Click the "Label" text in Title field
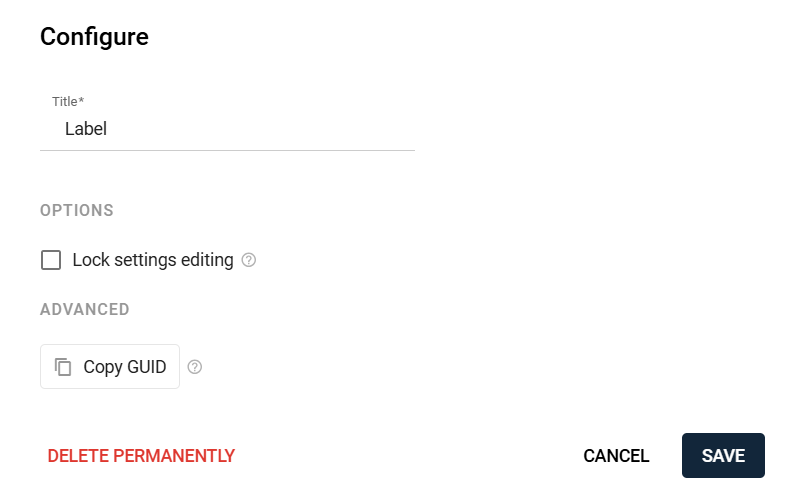 pos(86,129)
